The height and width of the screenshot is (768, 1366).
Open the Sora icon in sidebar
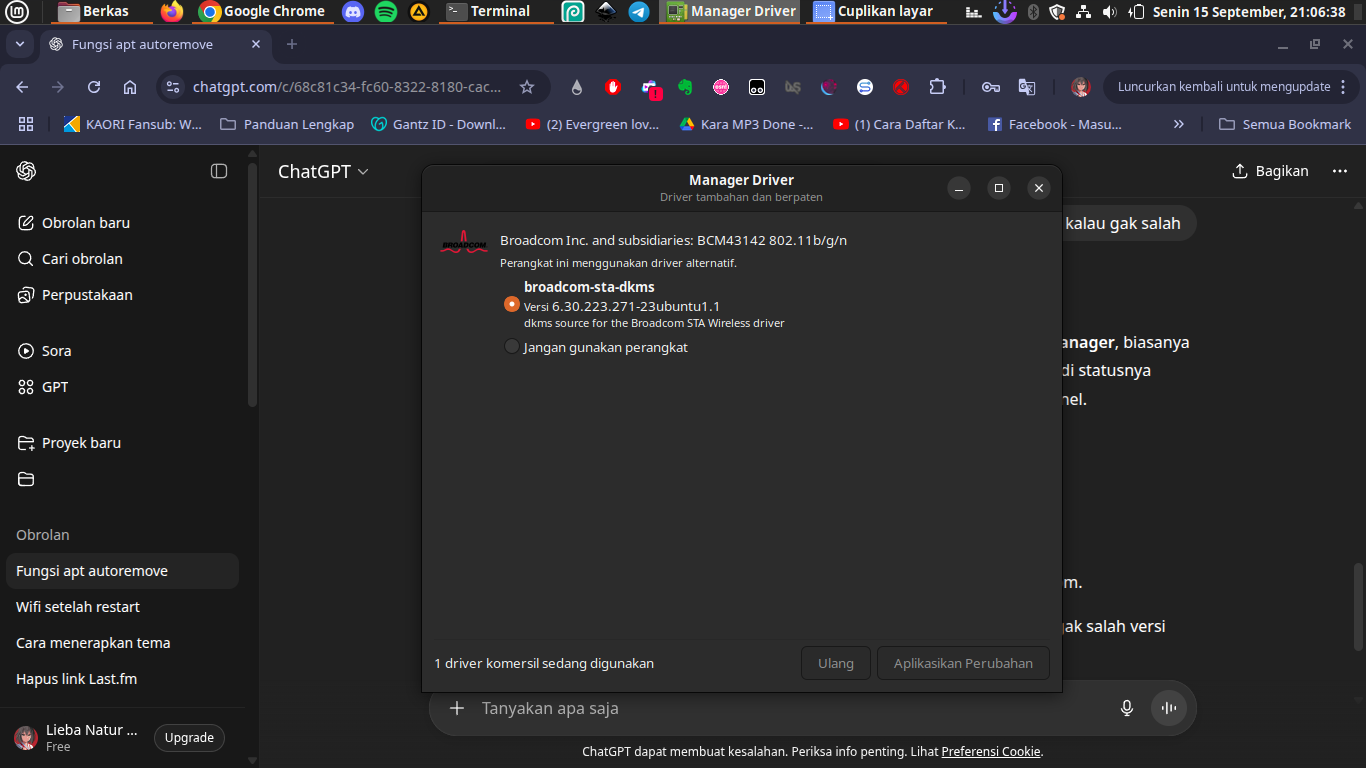click(26, 351)
